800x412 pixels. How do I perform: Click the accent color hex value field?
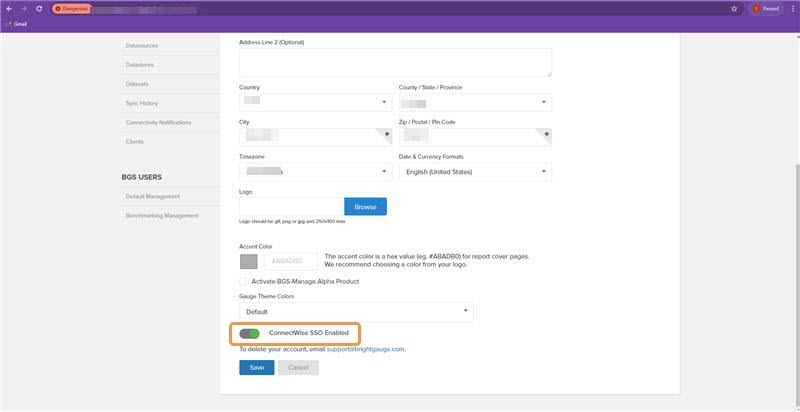[291, 261]
